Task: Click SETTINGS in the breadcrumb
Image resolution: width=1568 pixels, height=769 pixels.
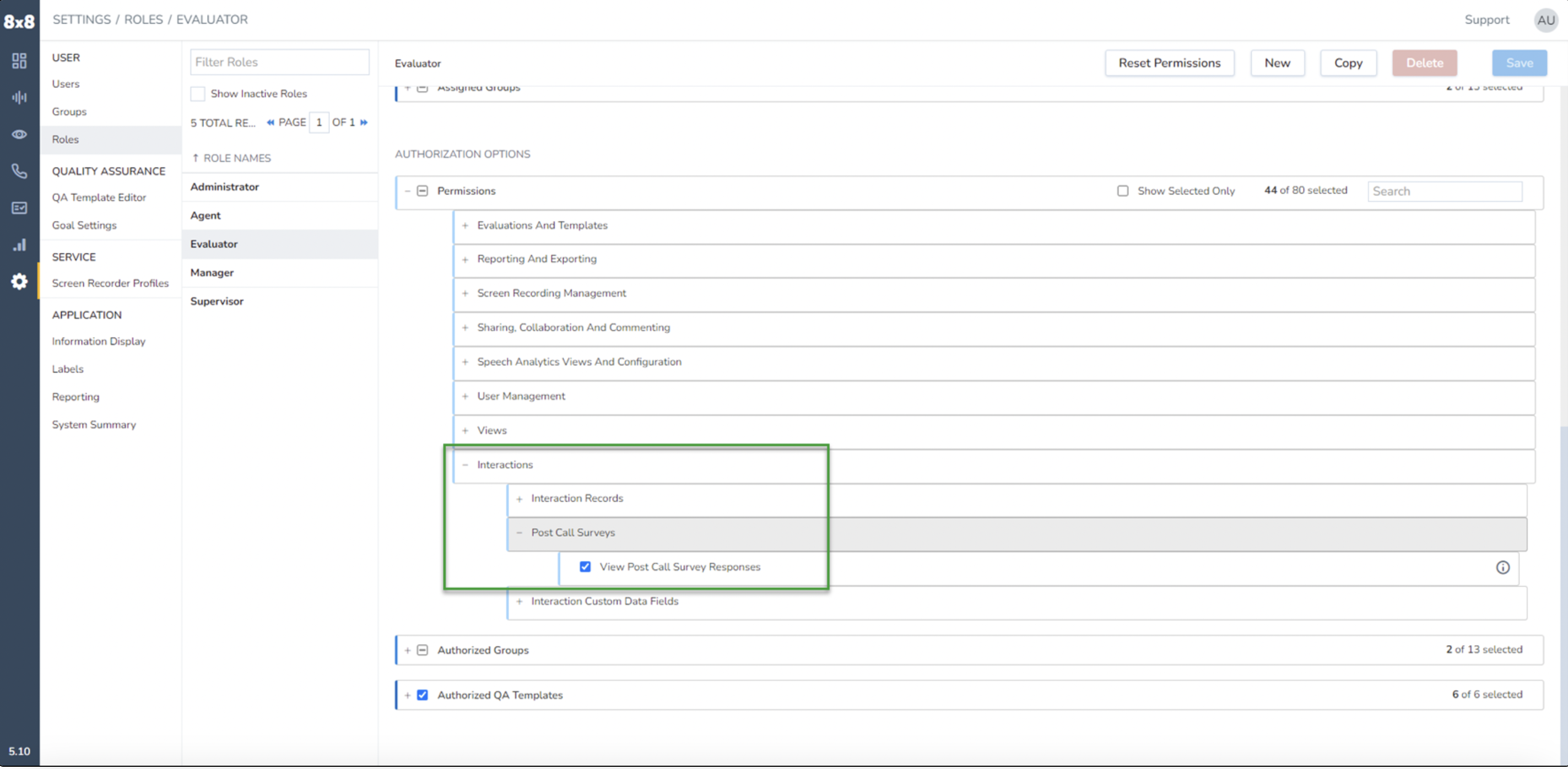Action: tap(82, 19)
